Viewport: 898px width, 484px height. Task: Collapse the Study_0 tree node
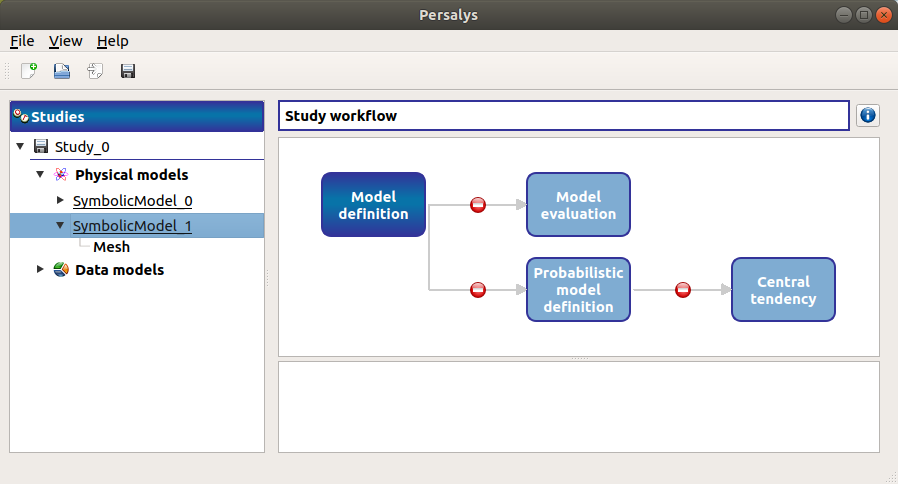coord(20,147)
